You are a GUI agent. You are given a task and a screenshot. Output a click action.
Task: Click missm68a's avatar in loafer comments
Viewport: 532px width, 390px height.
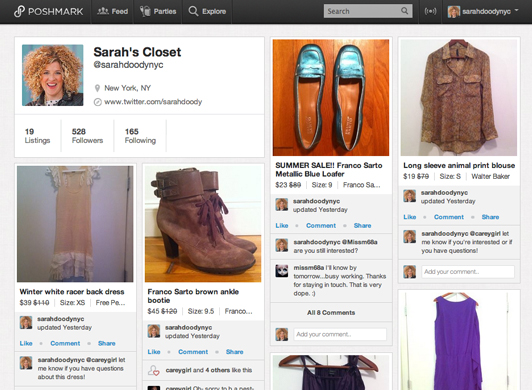point(282,271)
